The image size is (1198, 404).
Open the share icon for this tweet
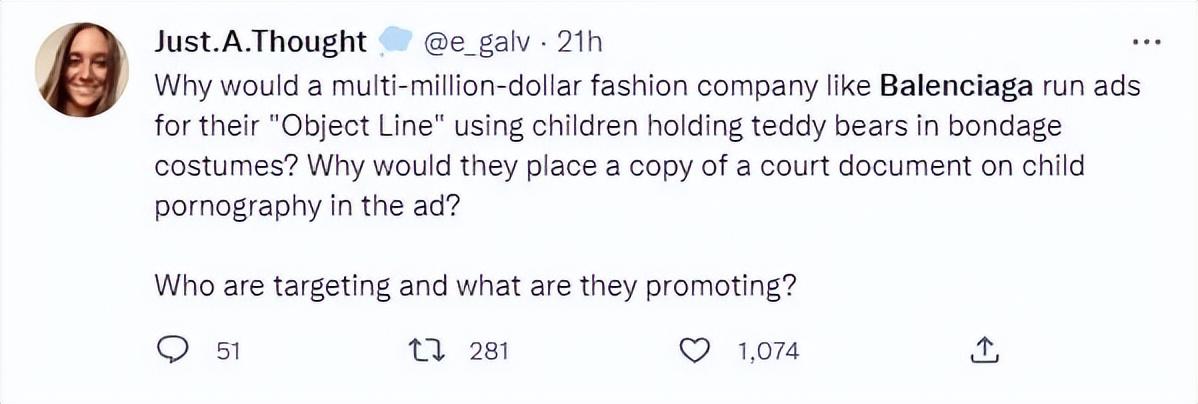984,350
